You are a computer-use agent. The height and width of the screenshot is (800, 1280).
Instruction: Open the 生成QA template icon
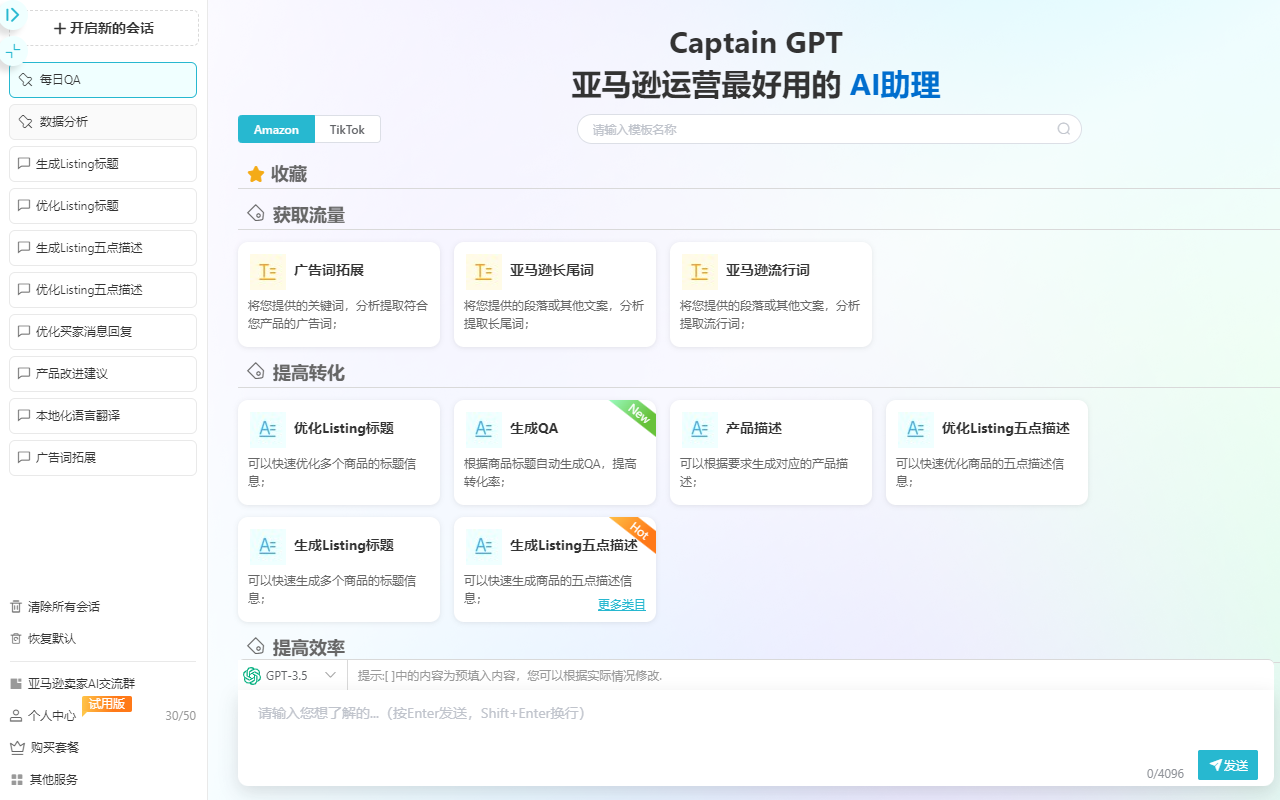(x=483, y=428)
